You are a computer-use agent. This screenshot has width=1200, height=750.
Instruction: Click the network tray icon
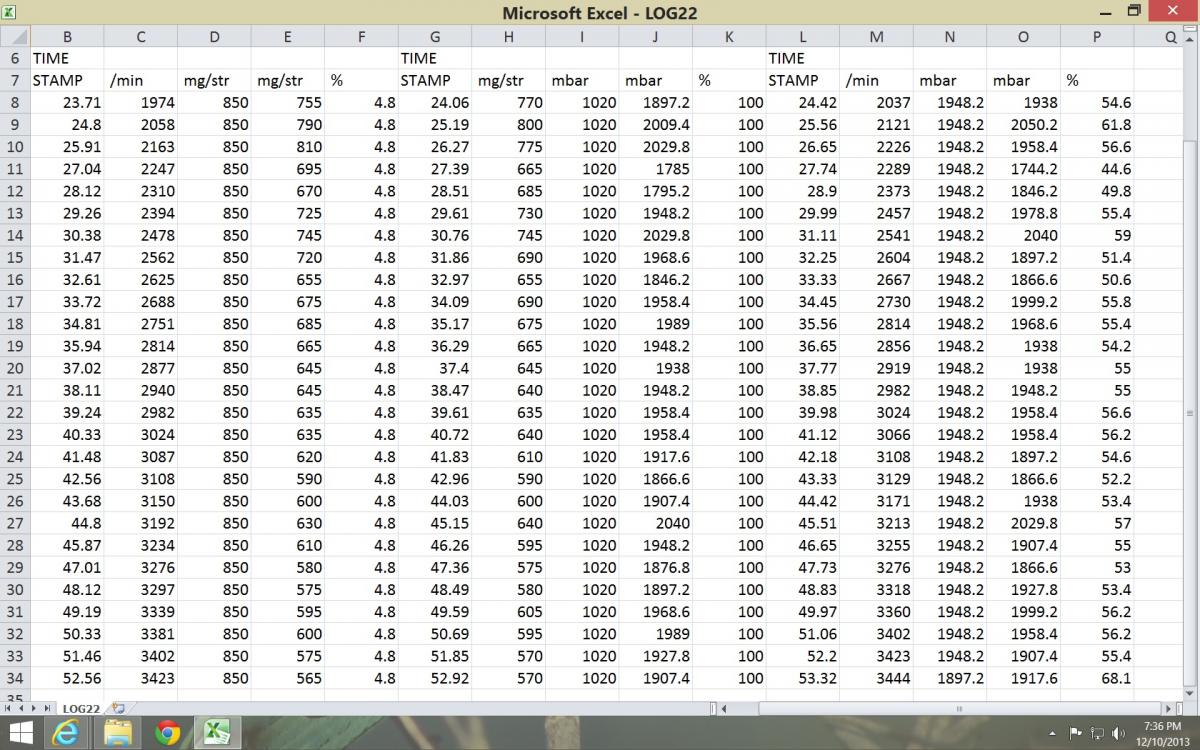click(x=1097, y=734)
